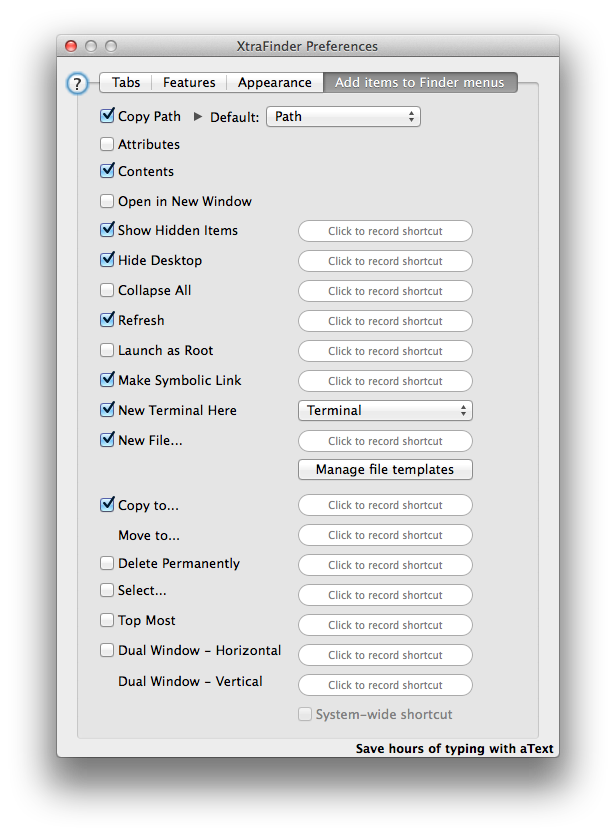Record shortcut for Dual Window - Horizontal
Screen dimensions: 616x836
385,655
